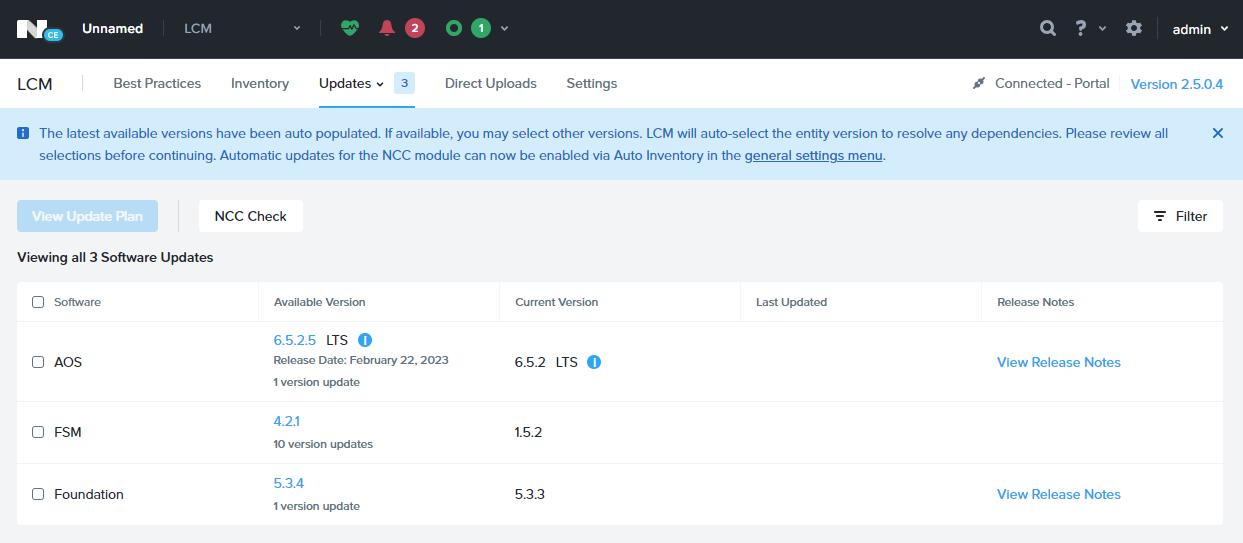Open the cluster health heart icon
This screenshot has height=543, width=1243.
click(349, 28)
